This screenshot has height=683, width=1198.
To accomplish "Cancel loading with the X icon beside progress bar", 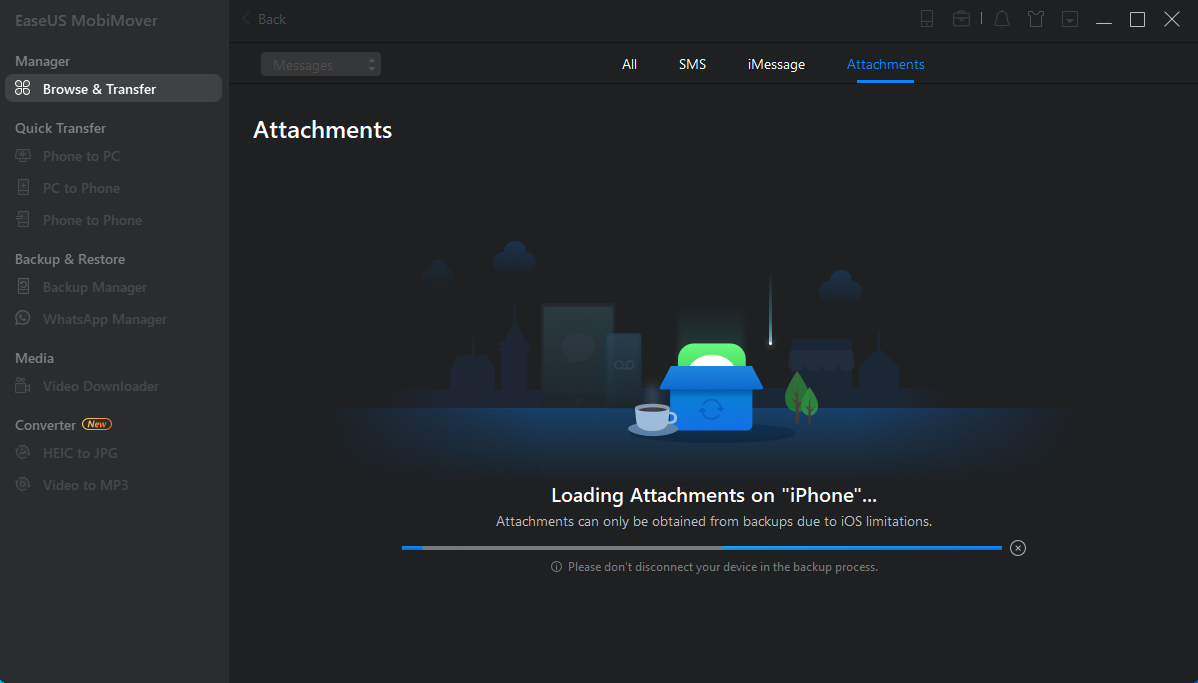I will [1017, 547].
